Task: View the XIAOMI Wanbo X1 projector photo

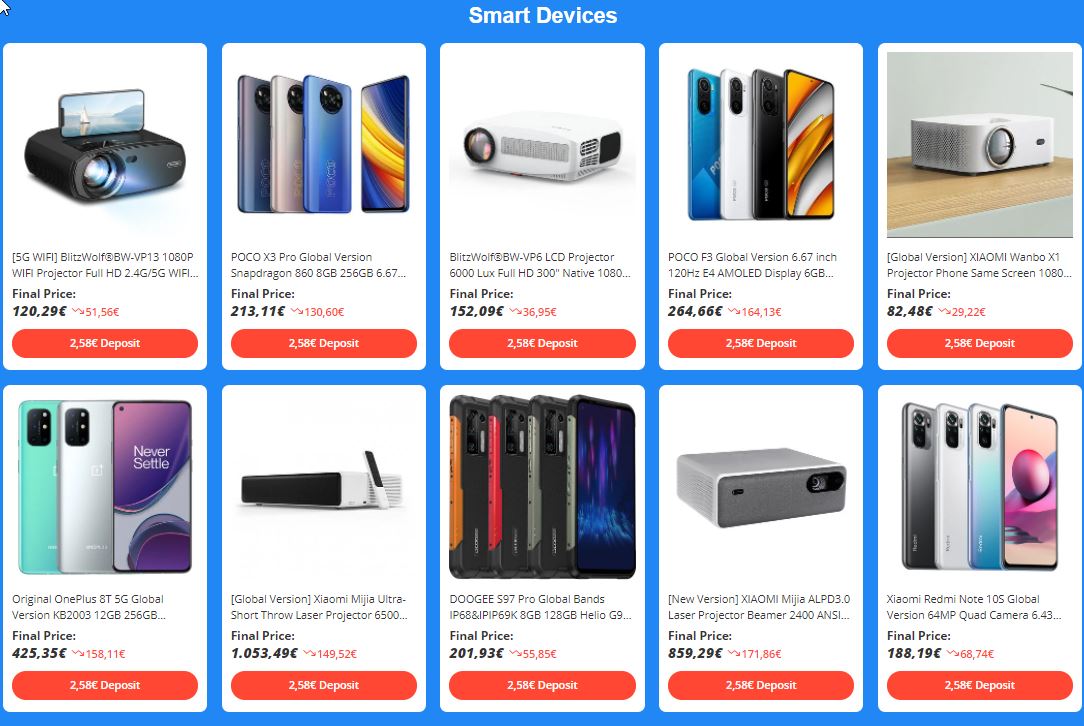Action: pyautogui.click(x=980, y=145)
